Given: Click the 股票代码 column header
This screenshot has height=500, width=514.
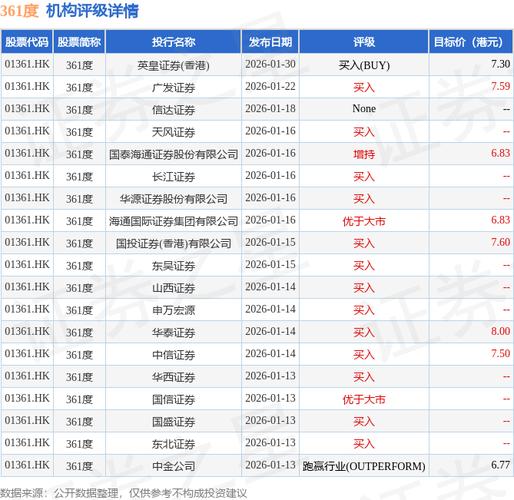Looking at the screenshot, I should click(27, 42).
